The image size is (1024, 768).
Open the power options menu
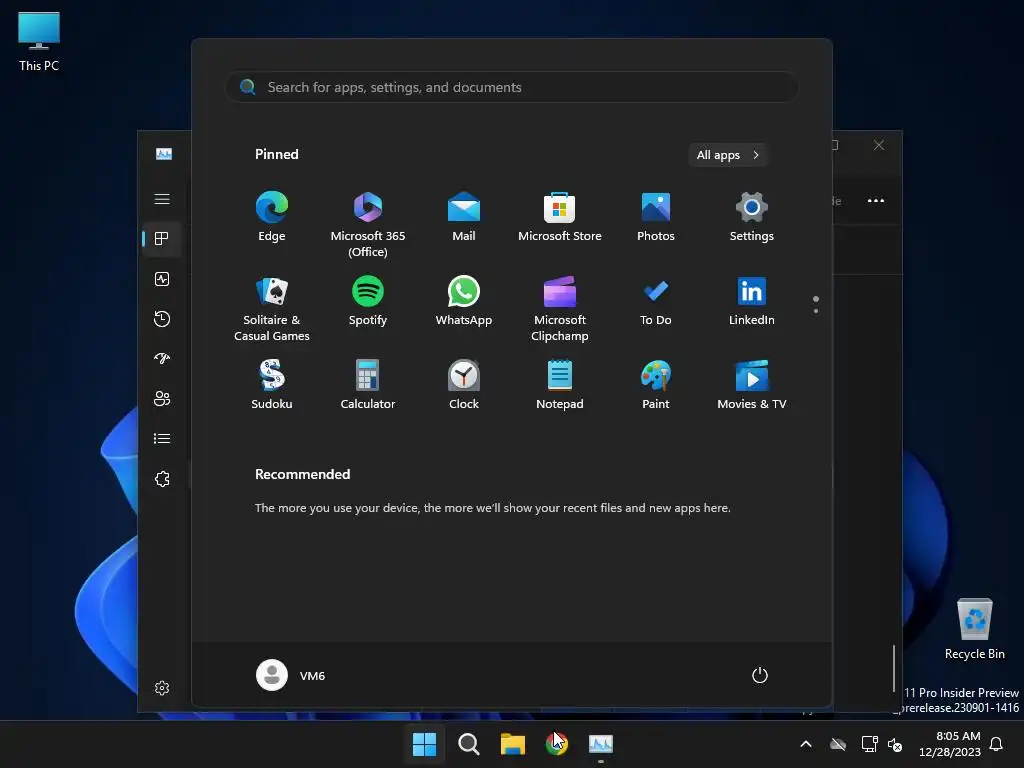click(760, 675)
